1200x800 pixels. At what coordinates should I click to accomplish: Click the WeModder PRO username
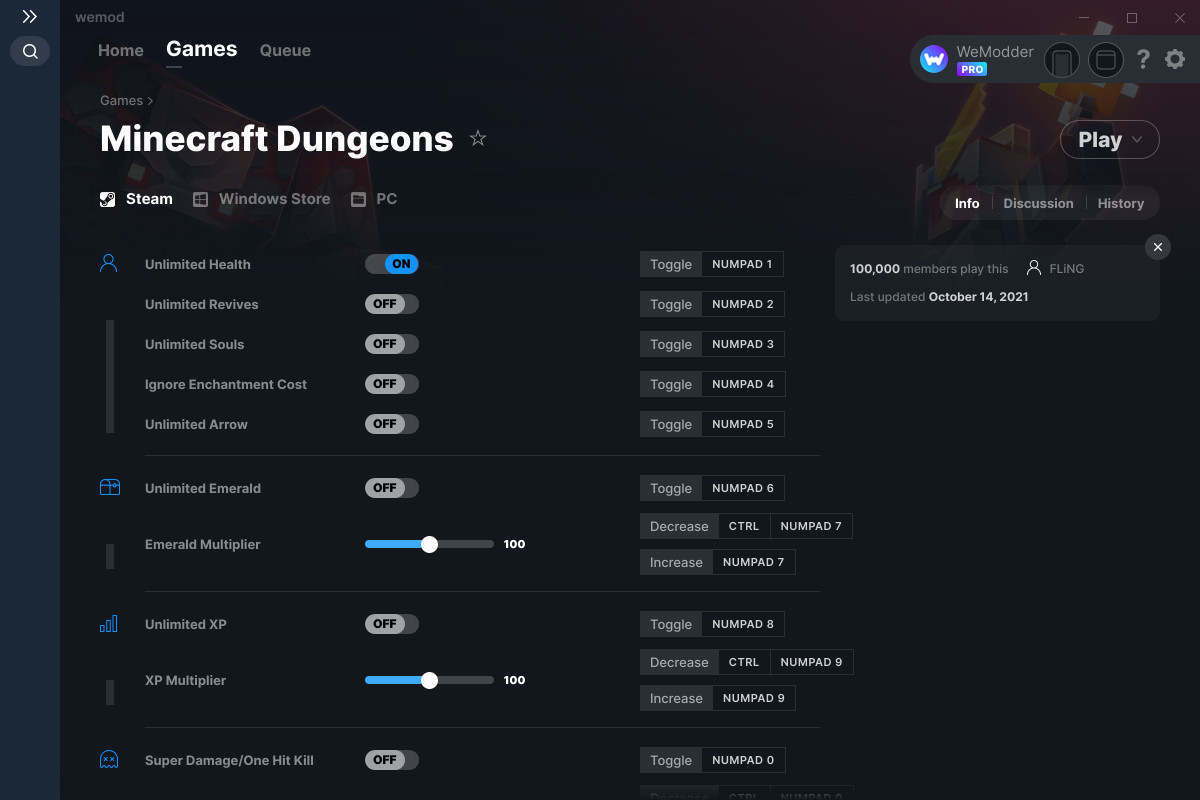point(995,52)
